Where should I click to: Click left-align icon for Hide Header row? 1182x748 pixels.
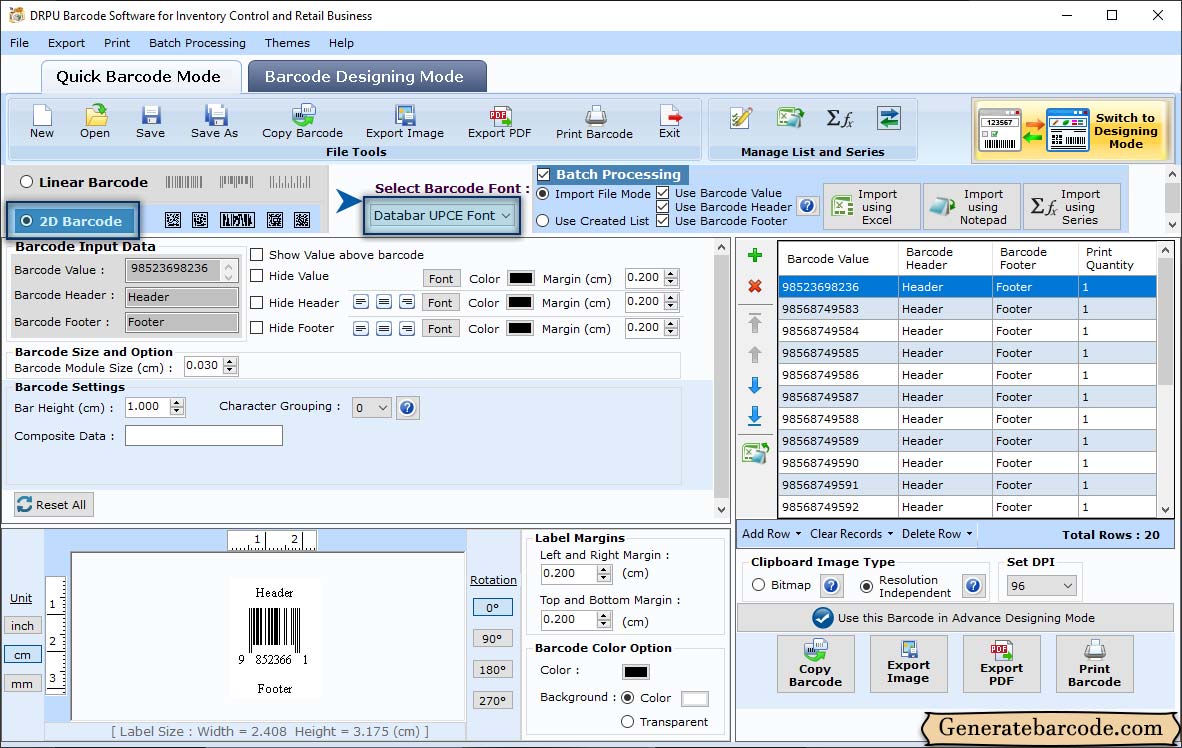click(361, 303)
